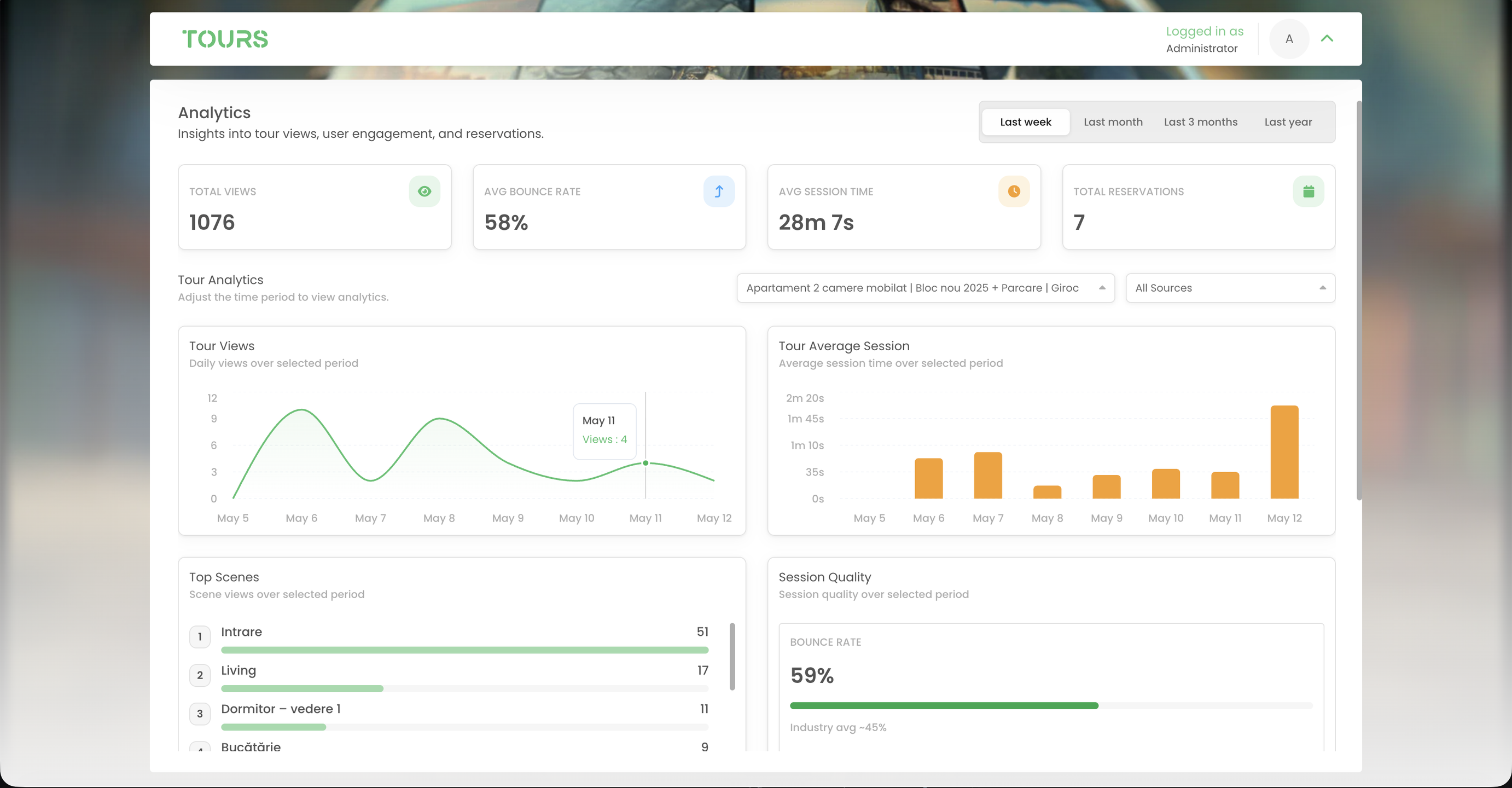Screen dimensions: 1512x788
Task: Click the May 9 session time bar
Action: (x=1107, y=487)
